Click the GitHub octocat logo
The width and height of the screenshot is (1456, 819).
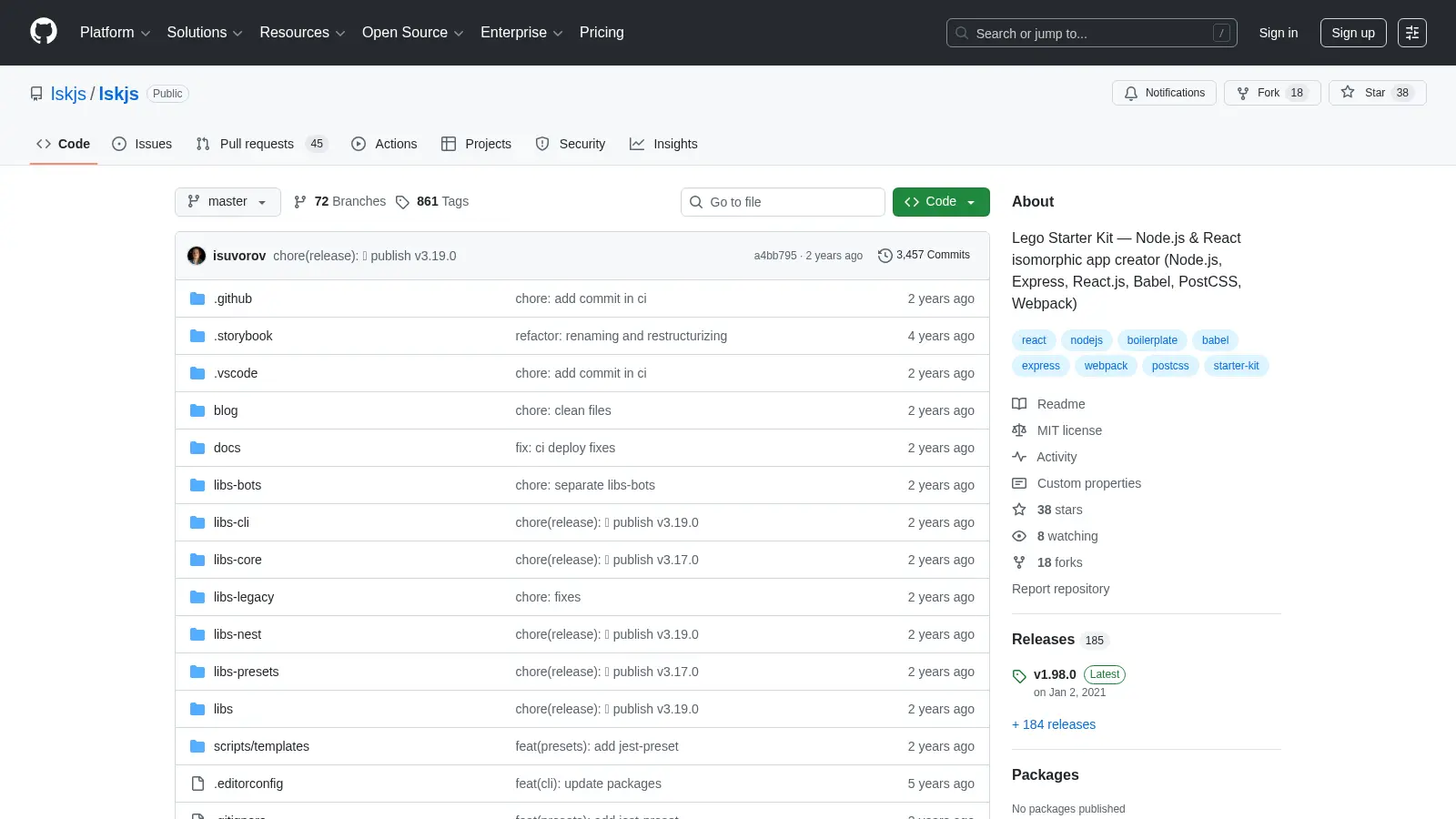click(x=44, y=32)
